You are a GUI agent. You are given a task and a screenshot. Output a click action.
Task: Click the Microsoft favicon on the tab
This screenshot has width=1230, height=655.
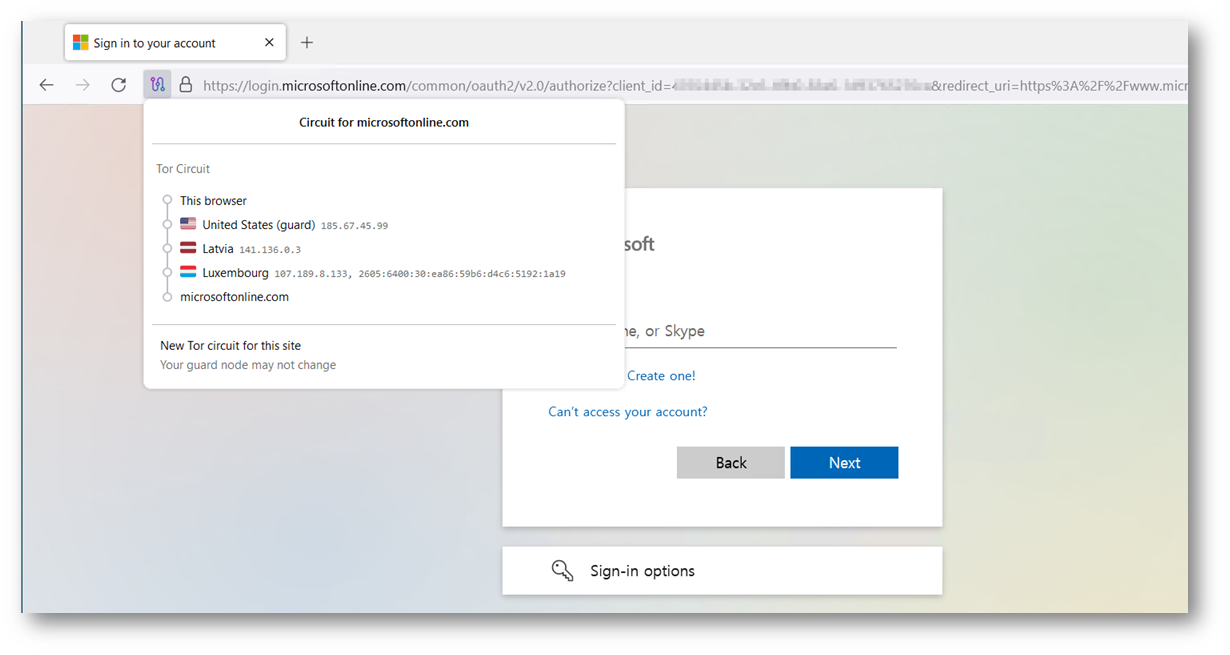(x=81, y=43)
